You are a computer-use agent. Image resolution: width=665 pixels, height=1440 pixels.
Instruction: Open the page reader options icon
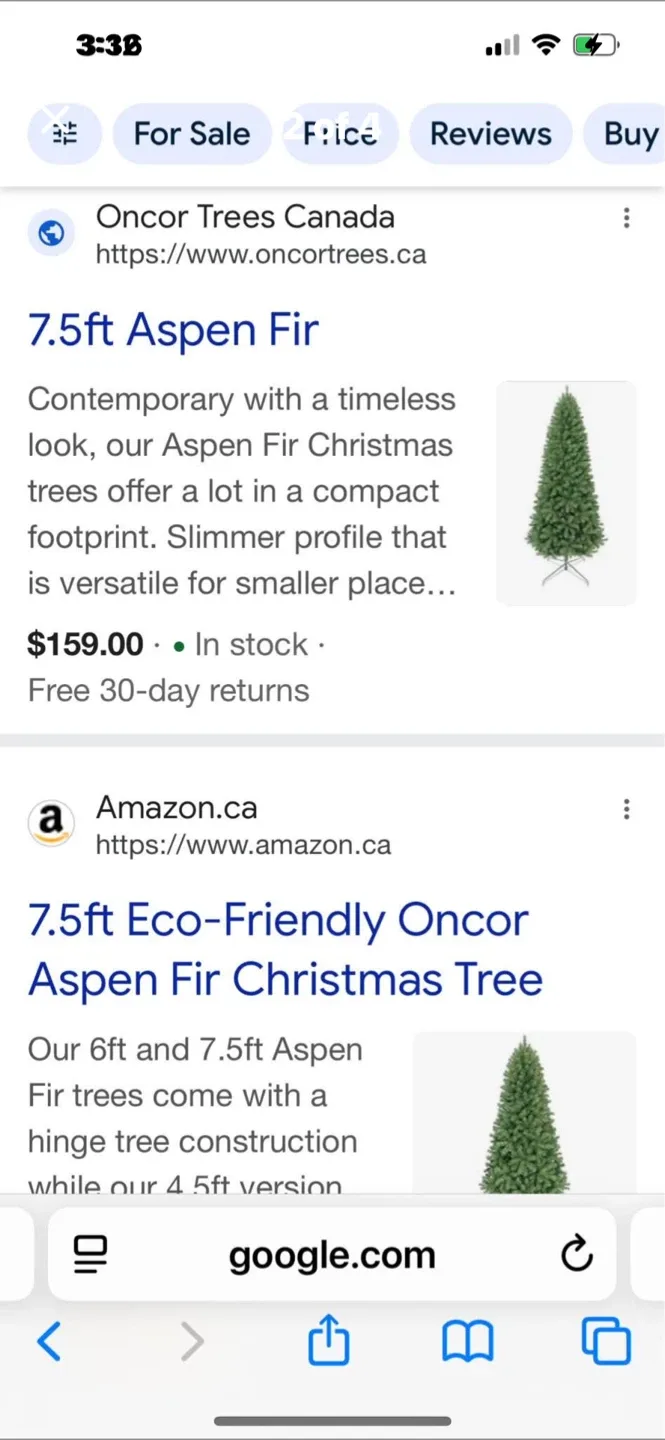pyautogui.click(x=89, y=1255)
